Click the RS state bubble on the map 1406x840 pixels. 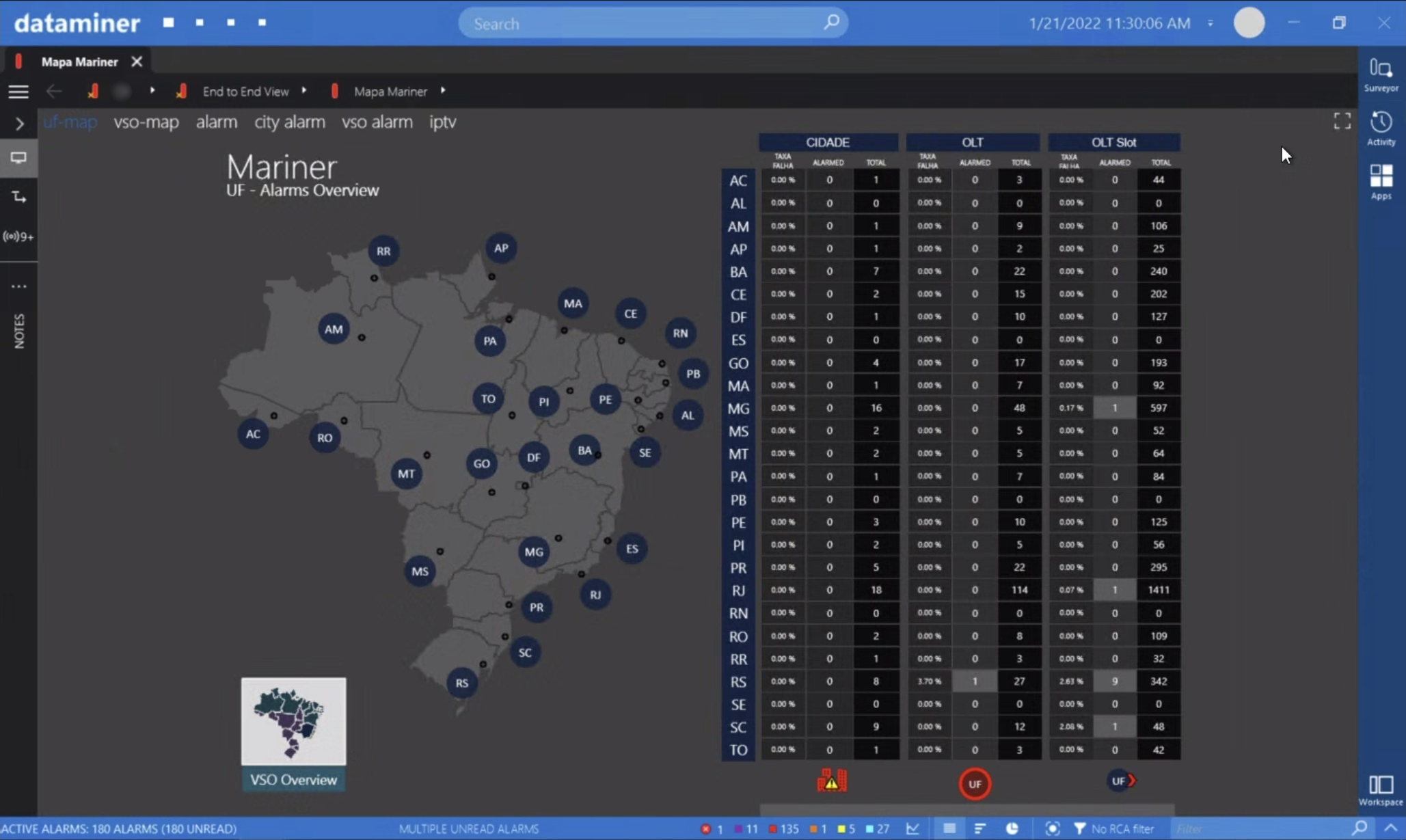(x=462, y=683)
